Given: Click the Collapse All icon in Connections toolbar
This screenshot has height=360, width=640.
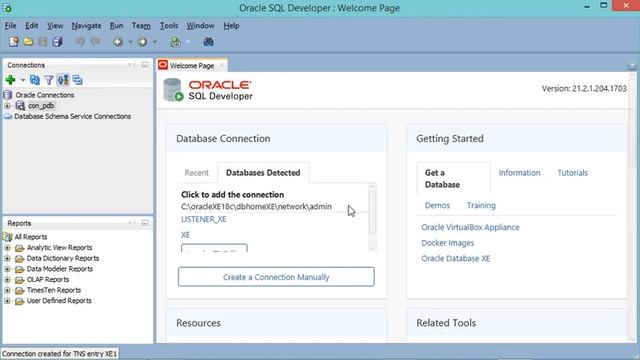Looking at the screenshot, I should pyautogui.click(x=77, y=80).
